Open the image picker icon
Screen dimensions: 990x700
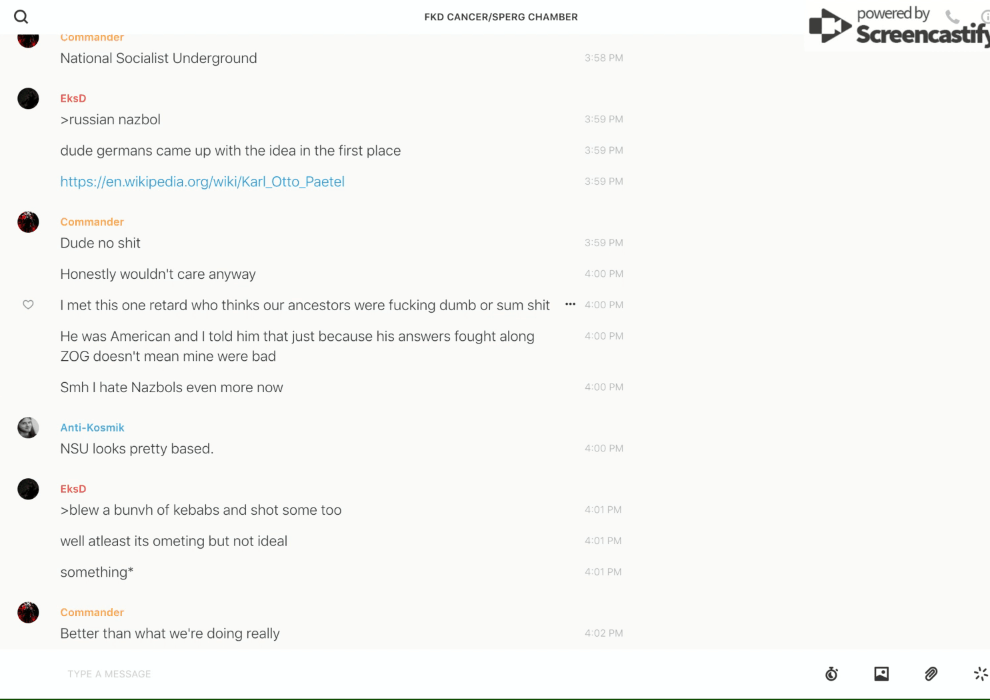click(881, 674)
